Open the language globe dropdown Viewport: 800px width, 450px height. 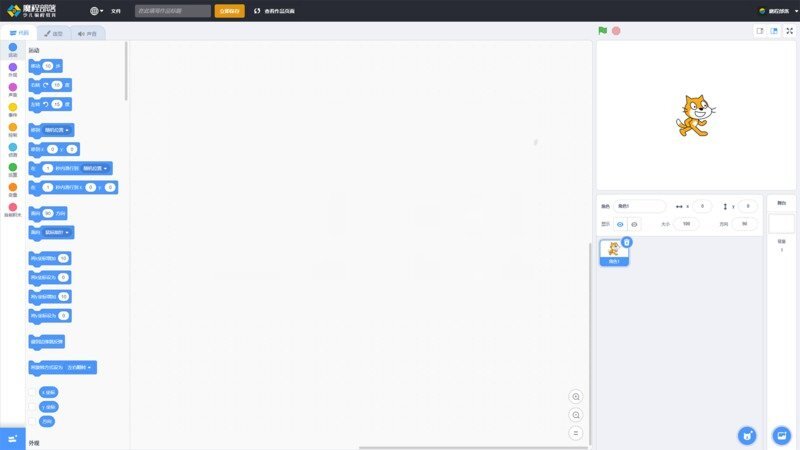(x=96, y=11)
